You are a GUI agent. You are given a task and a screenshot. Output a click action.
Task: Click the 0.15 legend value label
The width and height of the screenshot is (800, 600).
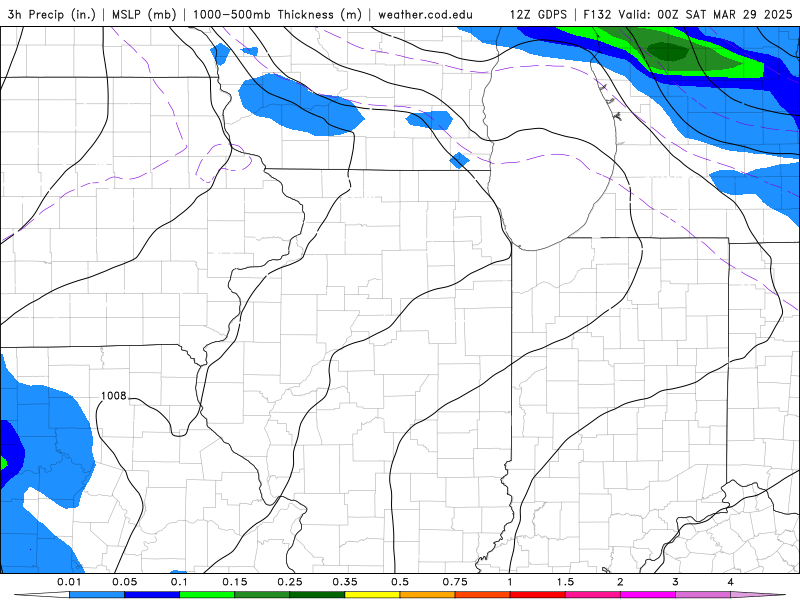pyautogui.click(x=235, y=582)
